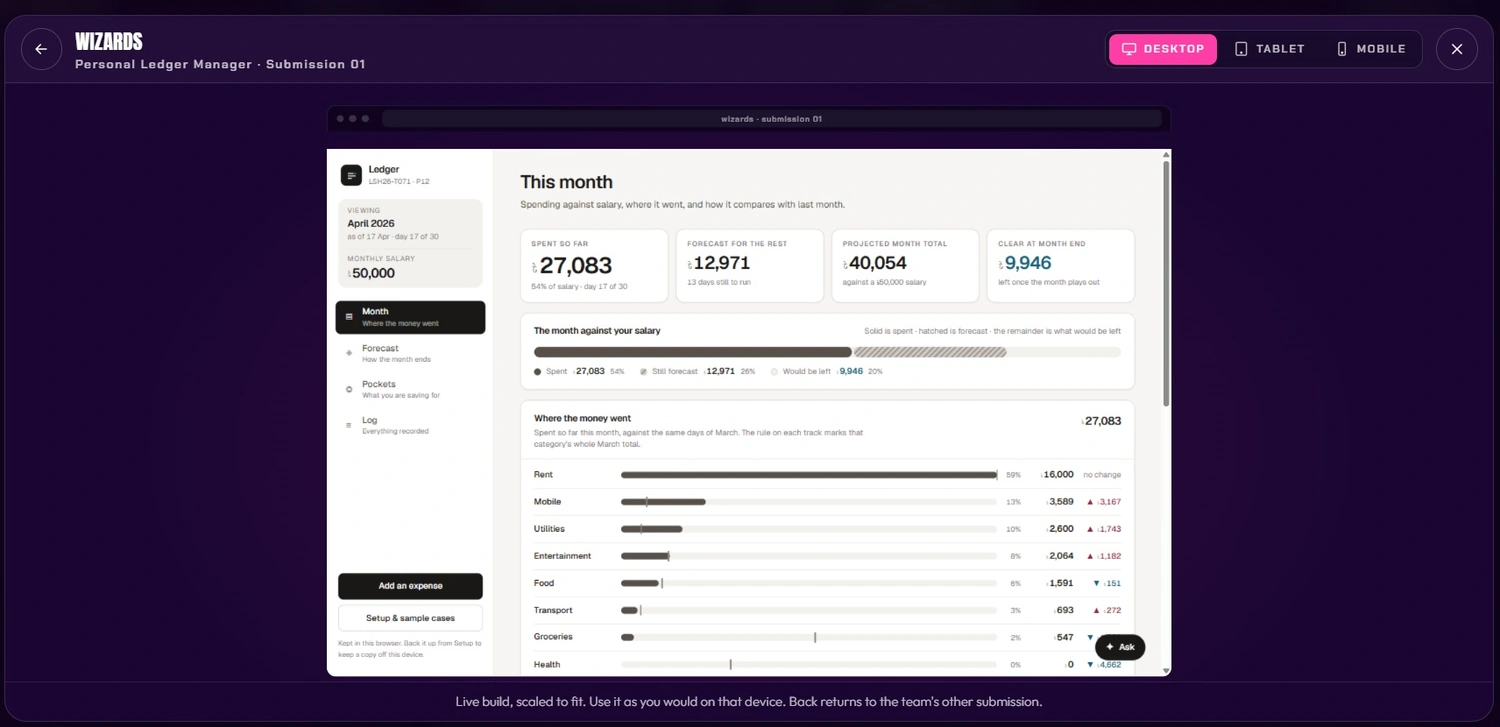This screenshot has width=1500, height=727.
Task: Click the Pockets sidebar icon
Action: click(x=349, y=389)
